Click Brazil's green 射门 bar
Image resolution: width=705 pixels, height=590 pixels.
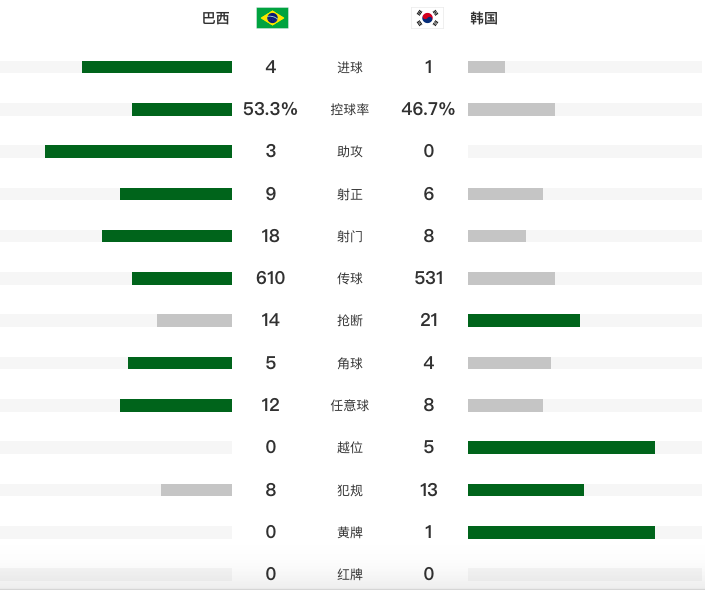point(167,236)
